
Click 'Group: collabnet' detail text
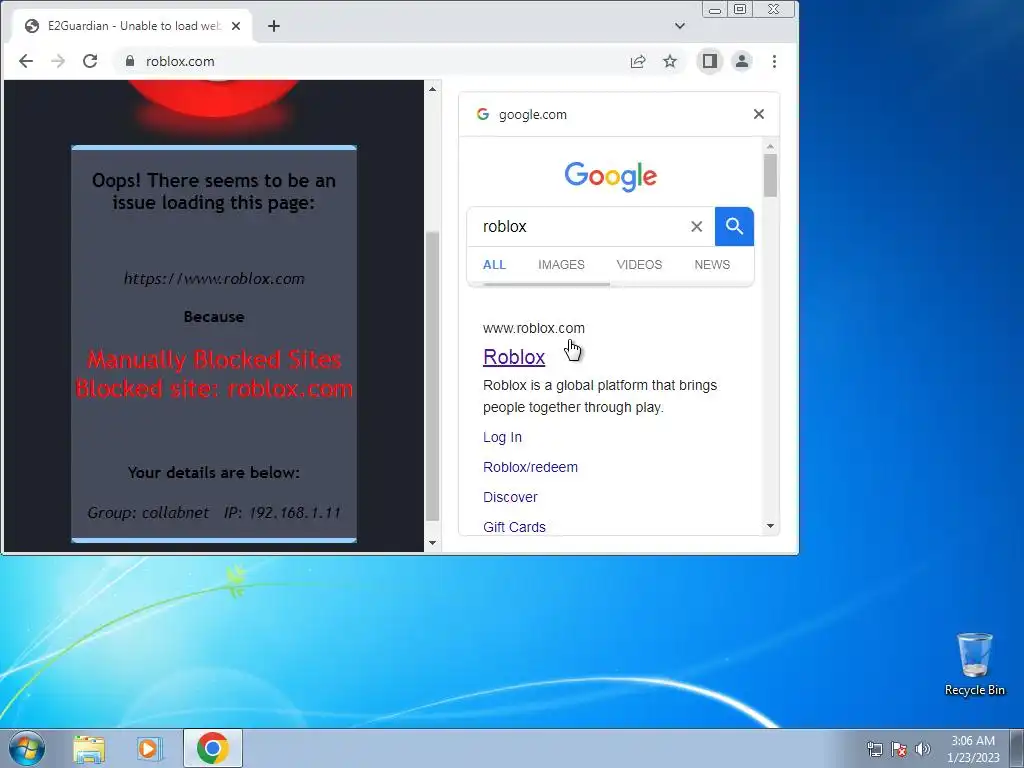pos(148,513)
